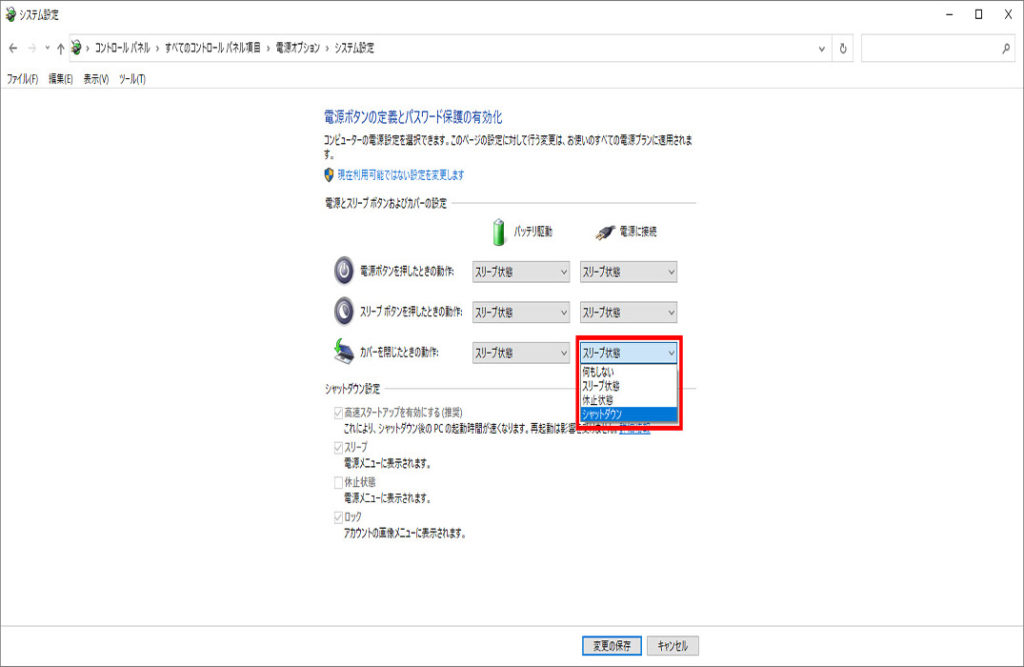The width and height of the screenshot is (1024, 667).
Task: Click the green battery icon
Action: 500,231
